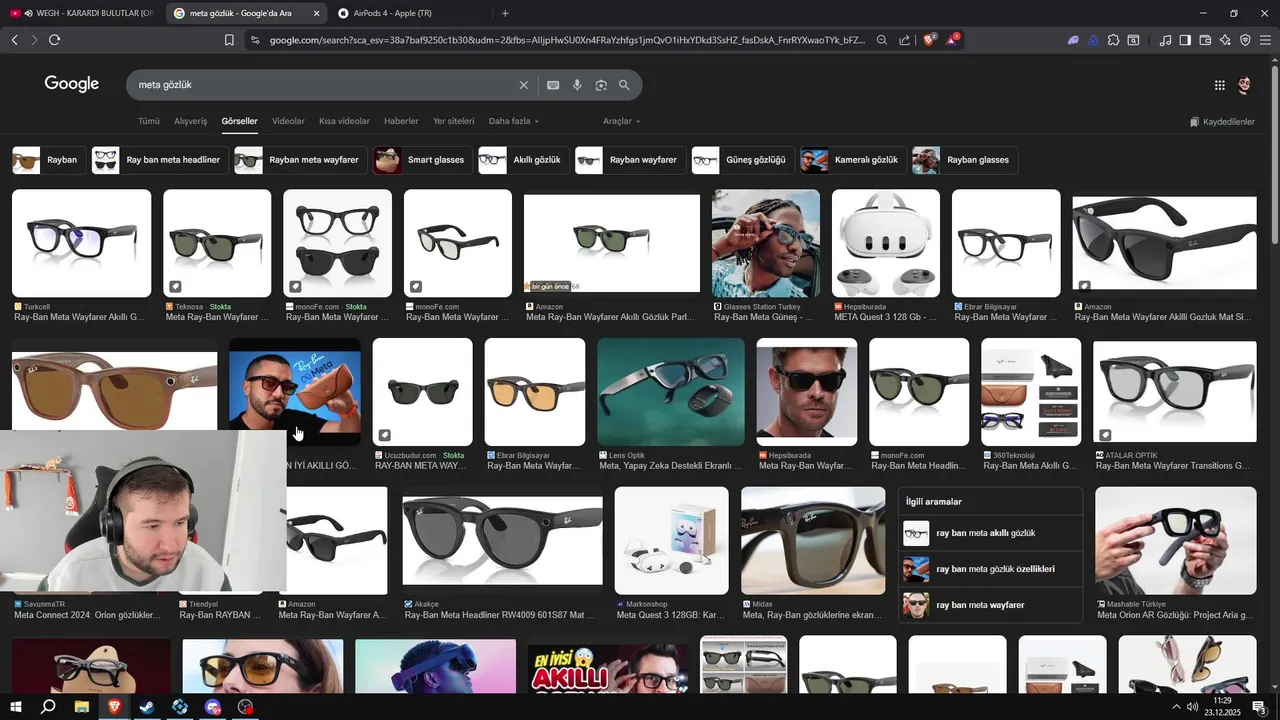The width and height of the screenshot is (1280, 720).
Task: Open Brave Shields lion icon
Action: [929, 40]
